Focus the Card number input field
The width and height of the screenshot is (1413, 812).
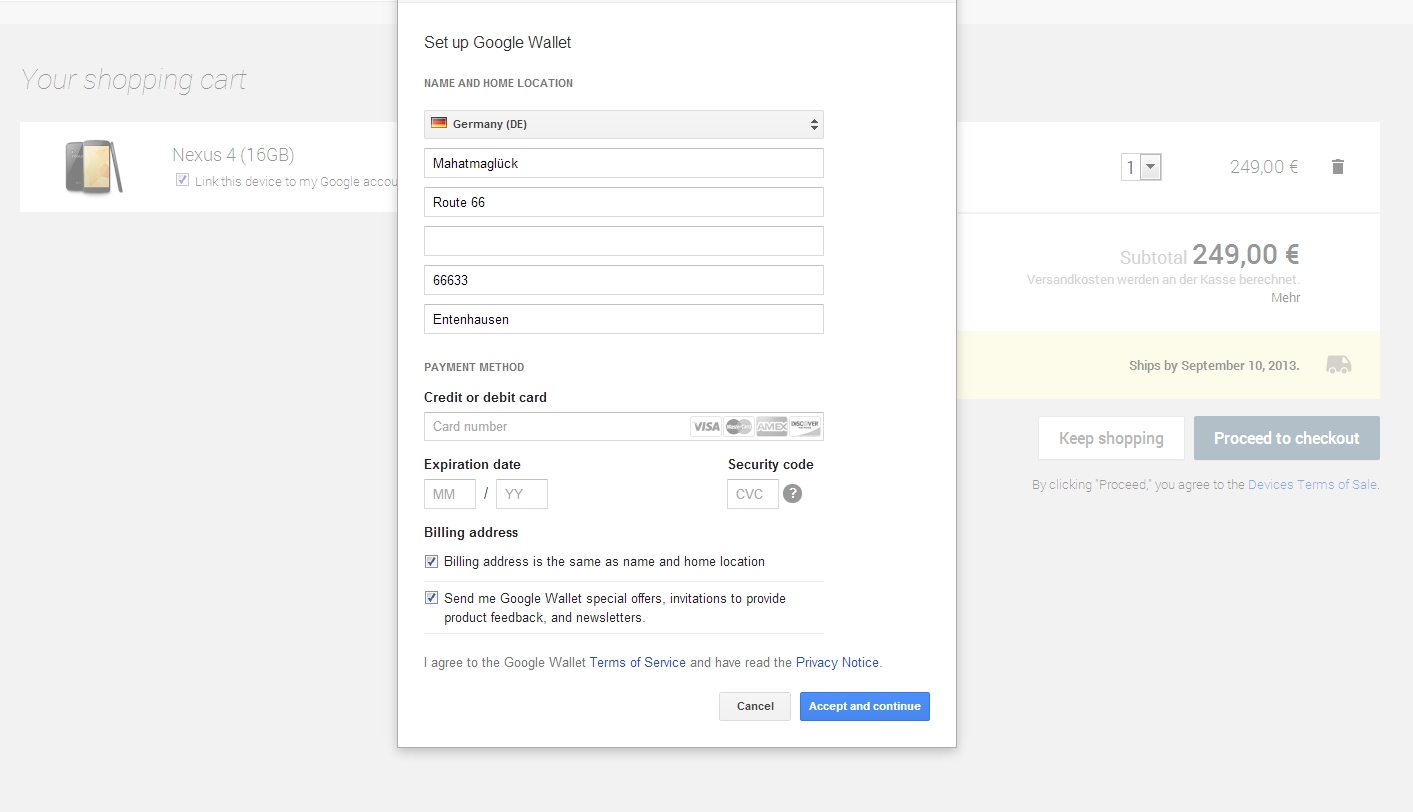[x=556, y=427]
